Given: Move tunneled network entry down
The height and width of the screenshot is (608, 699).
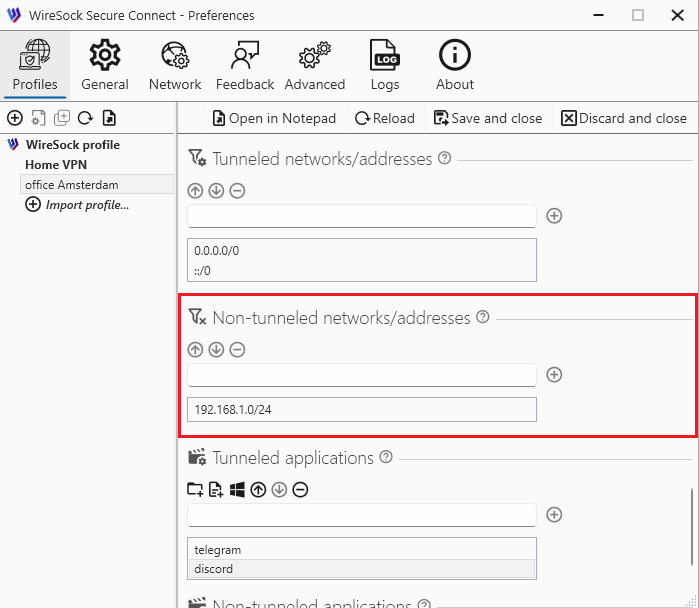Looking at the screenshot, I should pyautogui.click(x=216, y=191).
